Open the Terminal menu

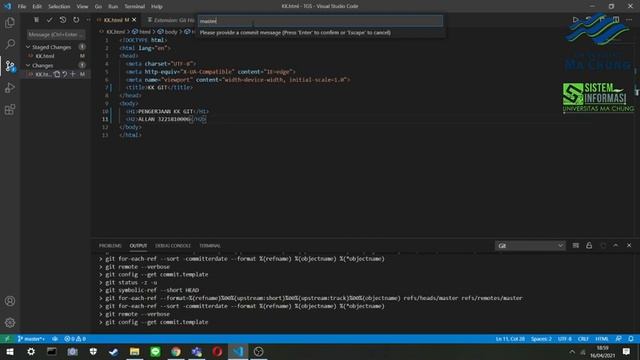(x=135, y=7)
